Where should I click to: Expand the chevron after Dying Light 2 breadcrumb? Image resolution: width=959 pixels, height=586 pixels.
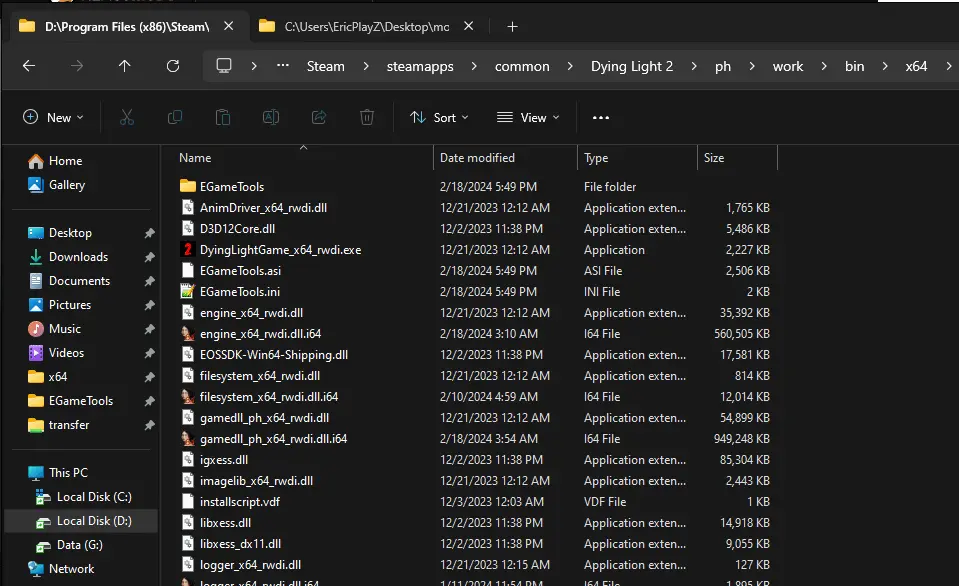pos(694,66)
